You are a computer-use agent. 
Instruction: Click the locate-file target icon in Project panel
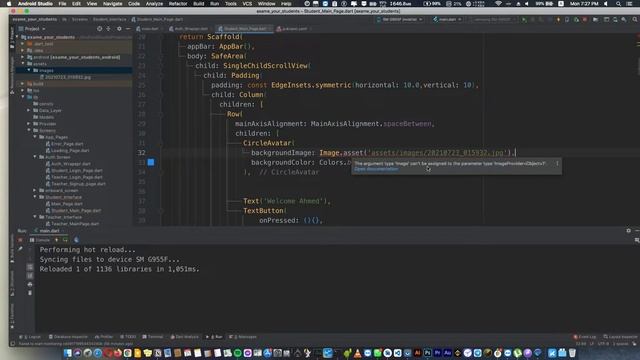100,29
